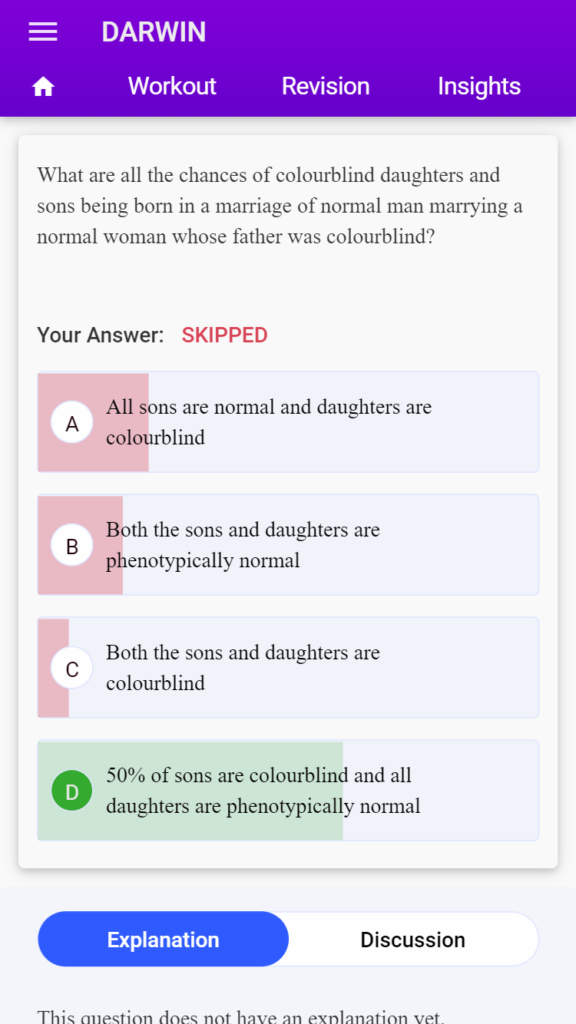Go to the home icon

[43, 86]
